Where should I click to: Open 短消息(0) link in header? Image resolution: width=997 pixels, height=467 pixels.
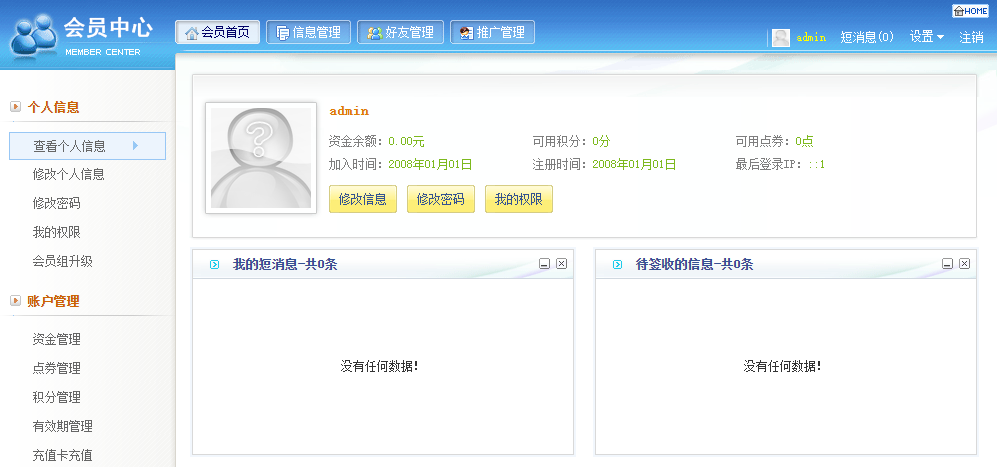866,37
